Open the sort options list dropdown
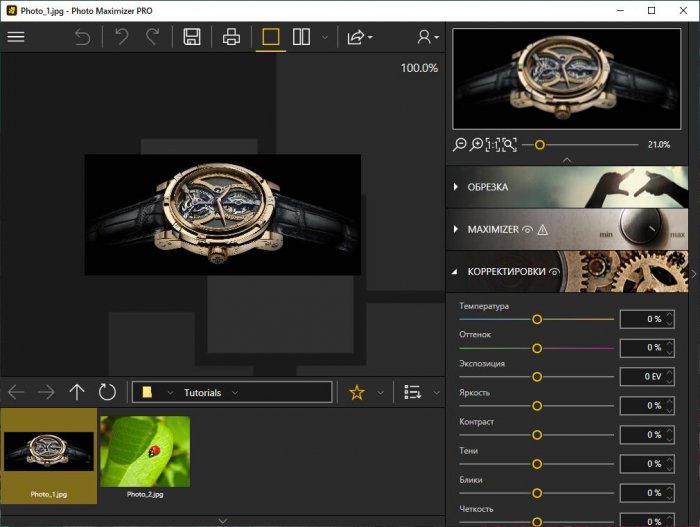The image size is (700, 527). pos(415,392)
